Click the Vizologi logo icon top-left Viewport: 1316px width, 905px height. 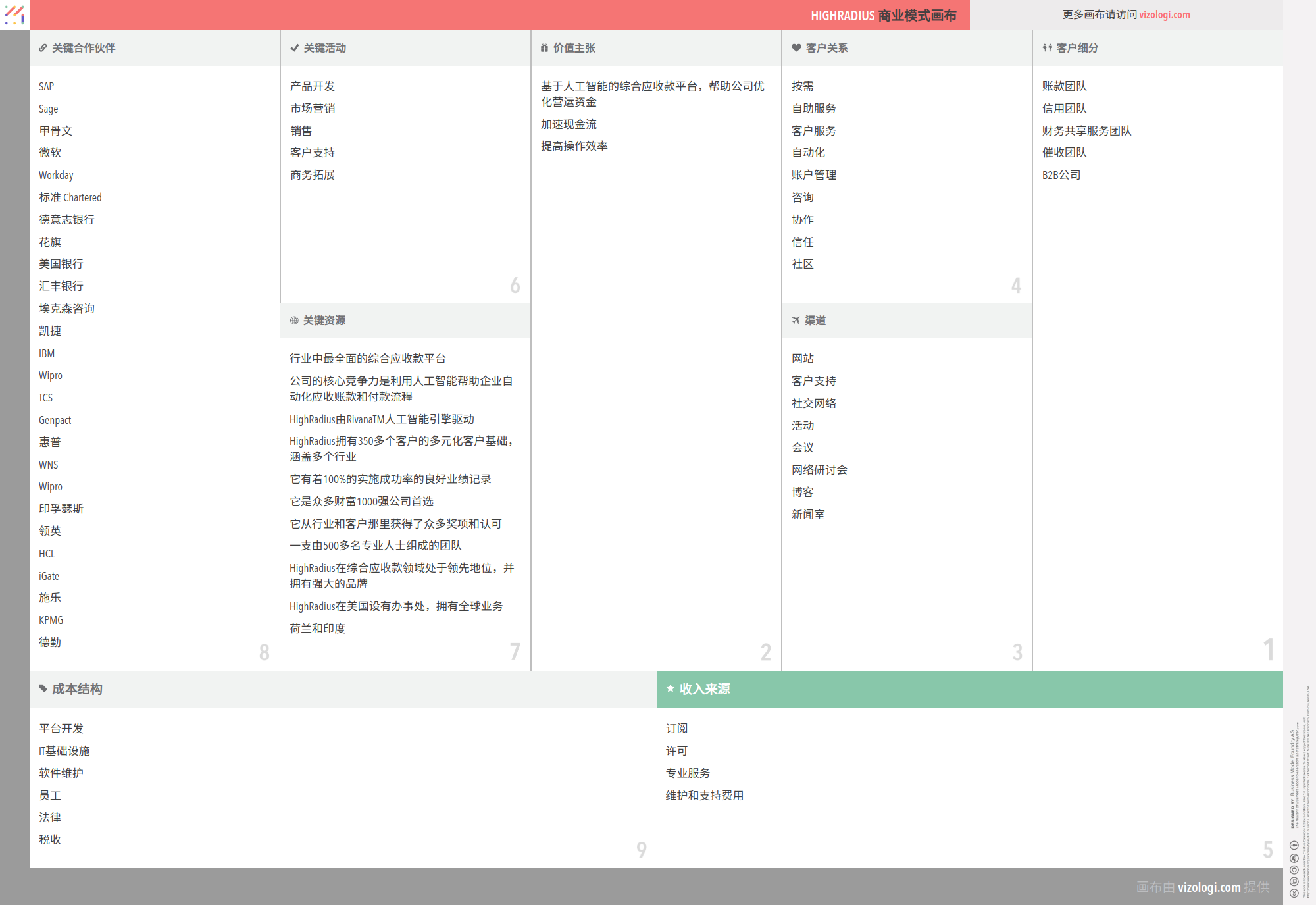click(x=14, y=14)
